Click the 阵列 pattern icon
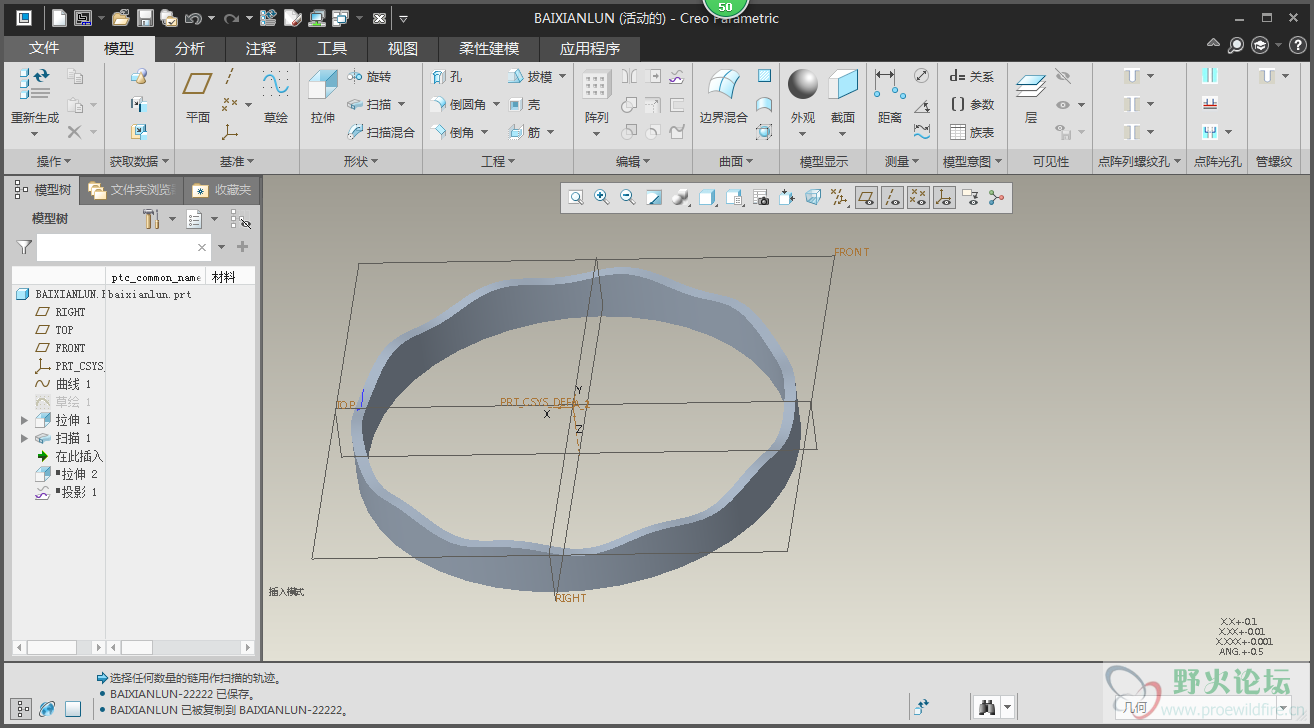The width and height of the screenshot is (1314, 728). click(597, 86)
